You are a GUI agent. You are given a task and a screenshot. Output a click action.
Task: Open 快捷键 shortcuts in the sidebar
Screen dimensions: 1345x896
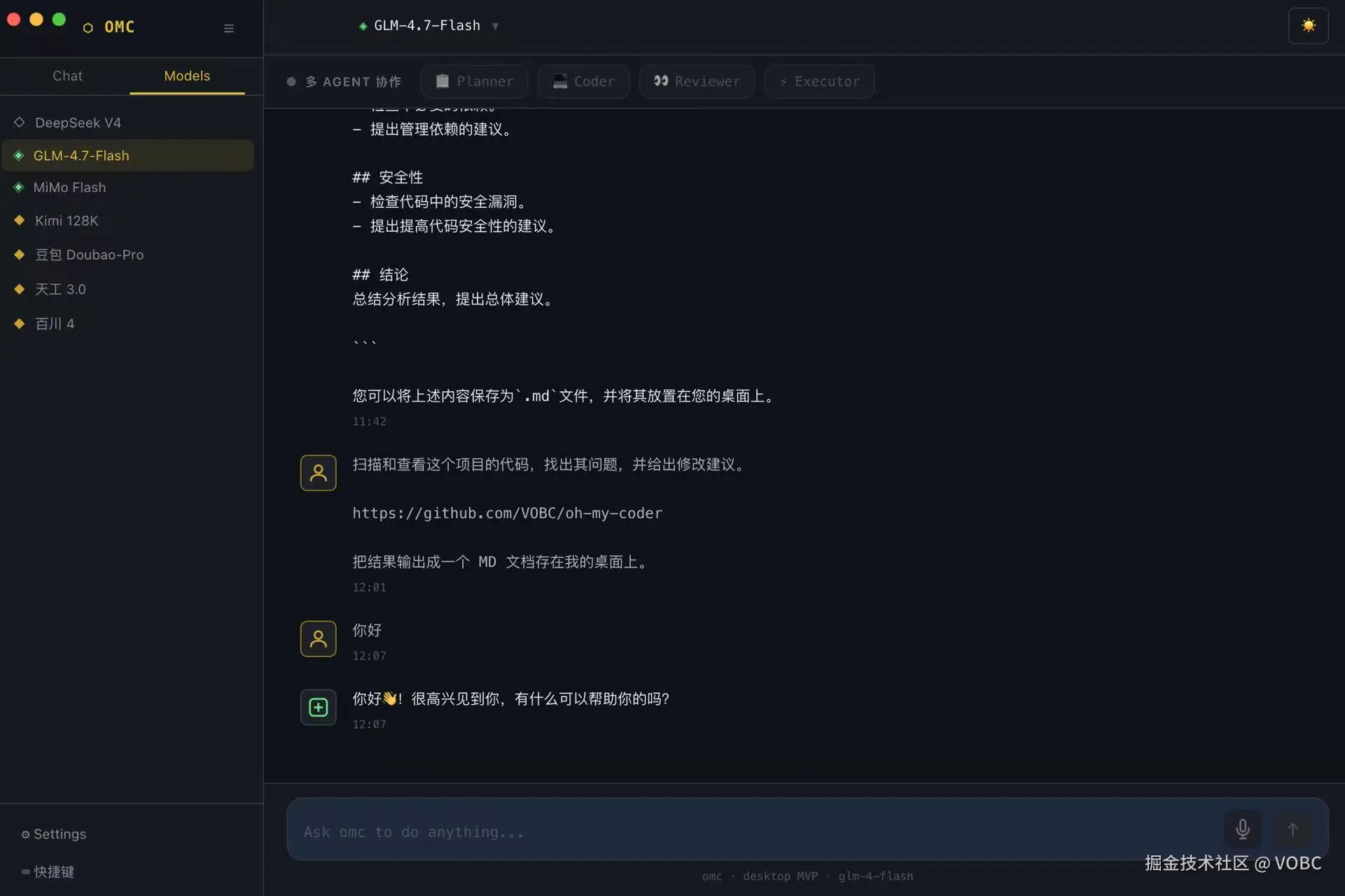coord(48,872)
